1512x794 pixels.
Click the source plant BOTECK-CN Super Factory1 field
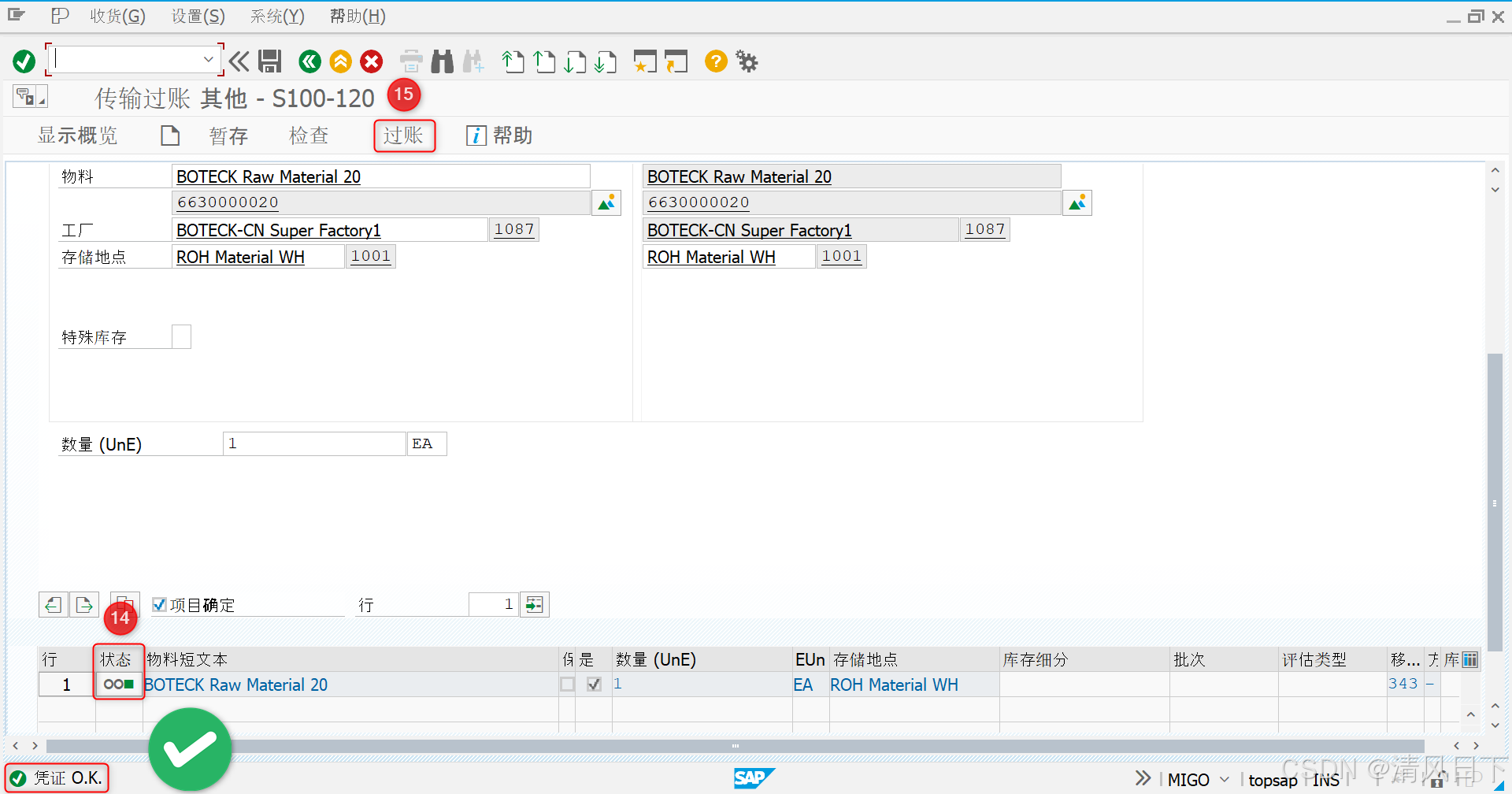pos(330,230)
